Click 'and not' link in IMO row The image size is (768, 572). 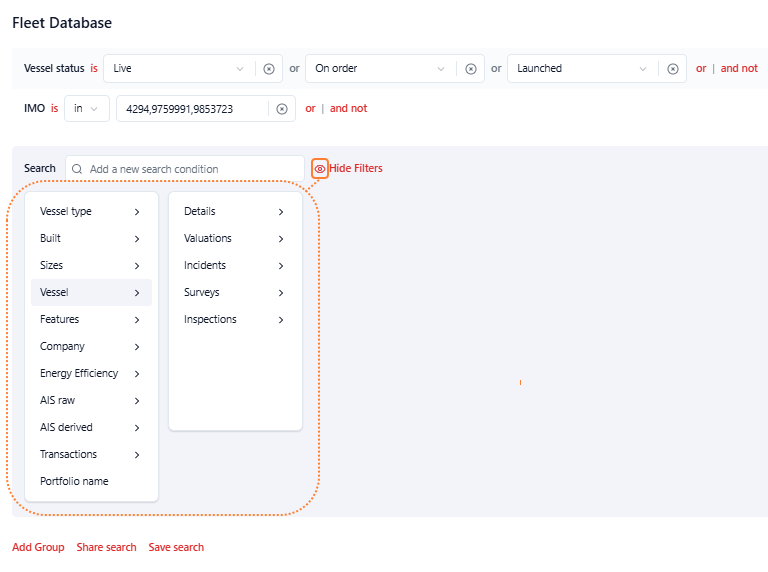coord(348,108)
